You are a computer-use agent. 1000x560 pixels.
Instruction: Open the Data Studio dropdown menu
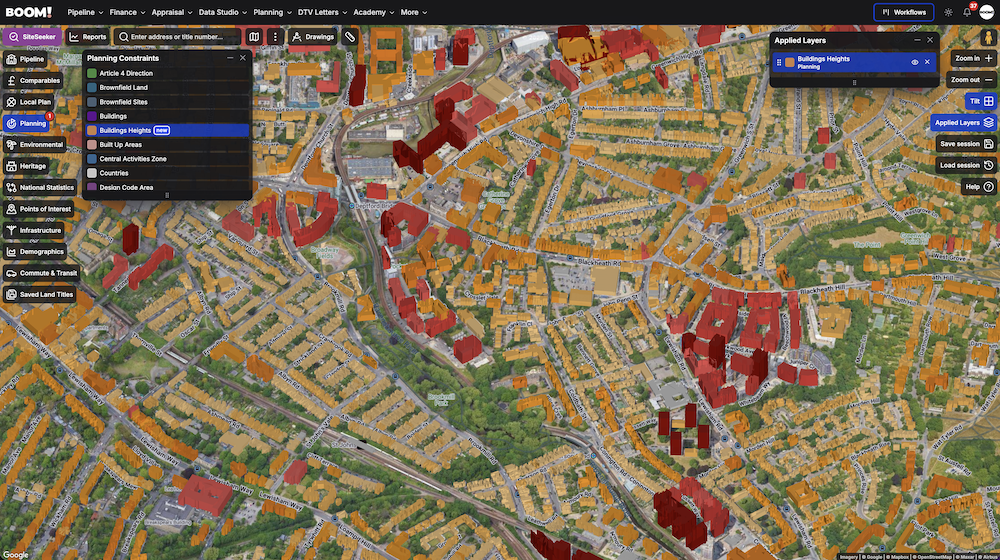[223, 12]
